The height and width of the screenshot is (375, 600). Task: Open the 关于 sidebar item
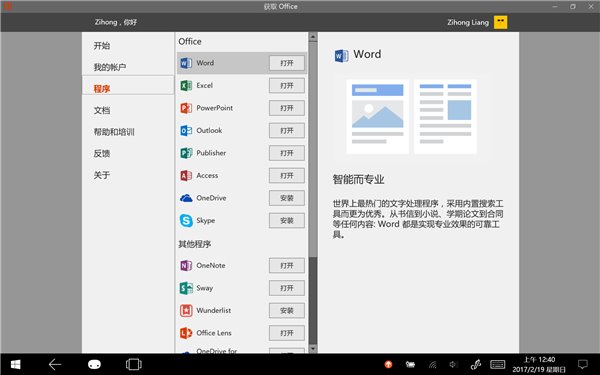(x=128, y=175)
